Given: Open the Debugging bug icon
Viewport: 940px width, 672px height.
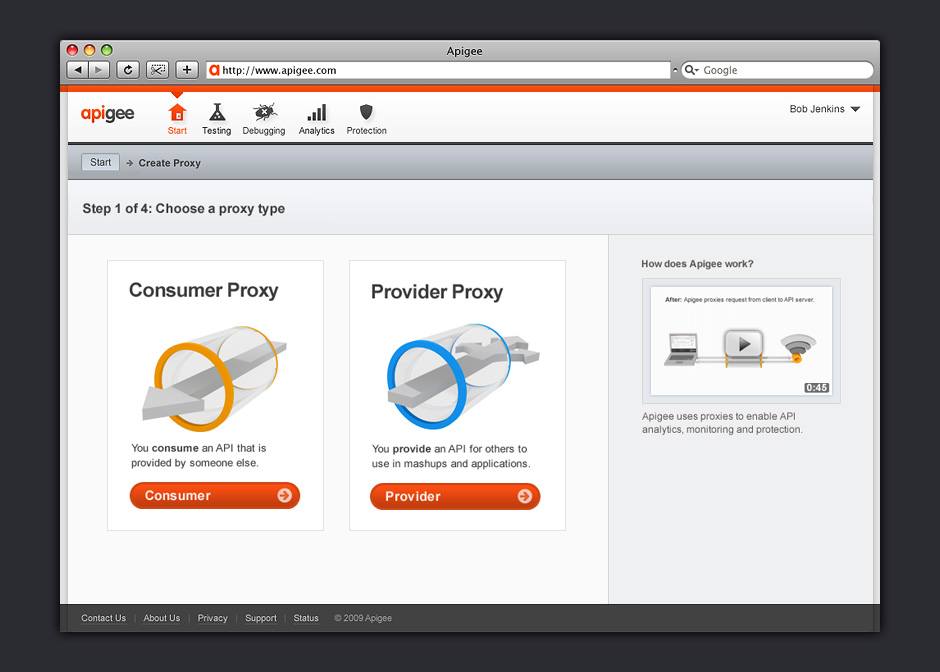Looking at the screenshot, I should click(x=264, y=114).
